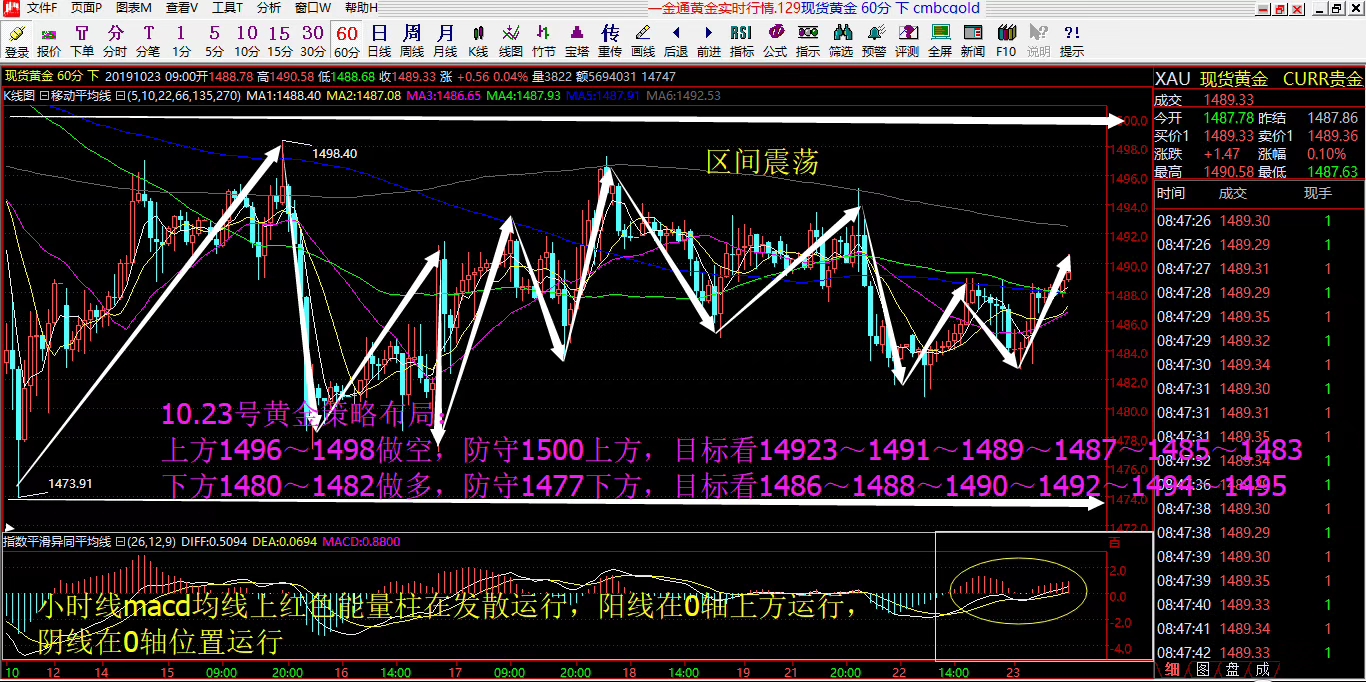Open the 报价 quotes toolbar icon
Screen dimensions: 1366x682
point(49,41)
